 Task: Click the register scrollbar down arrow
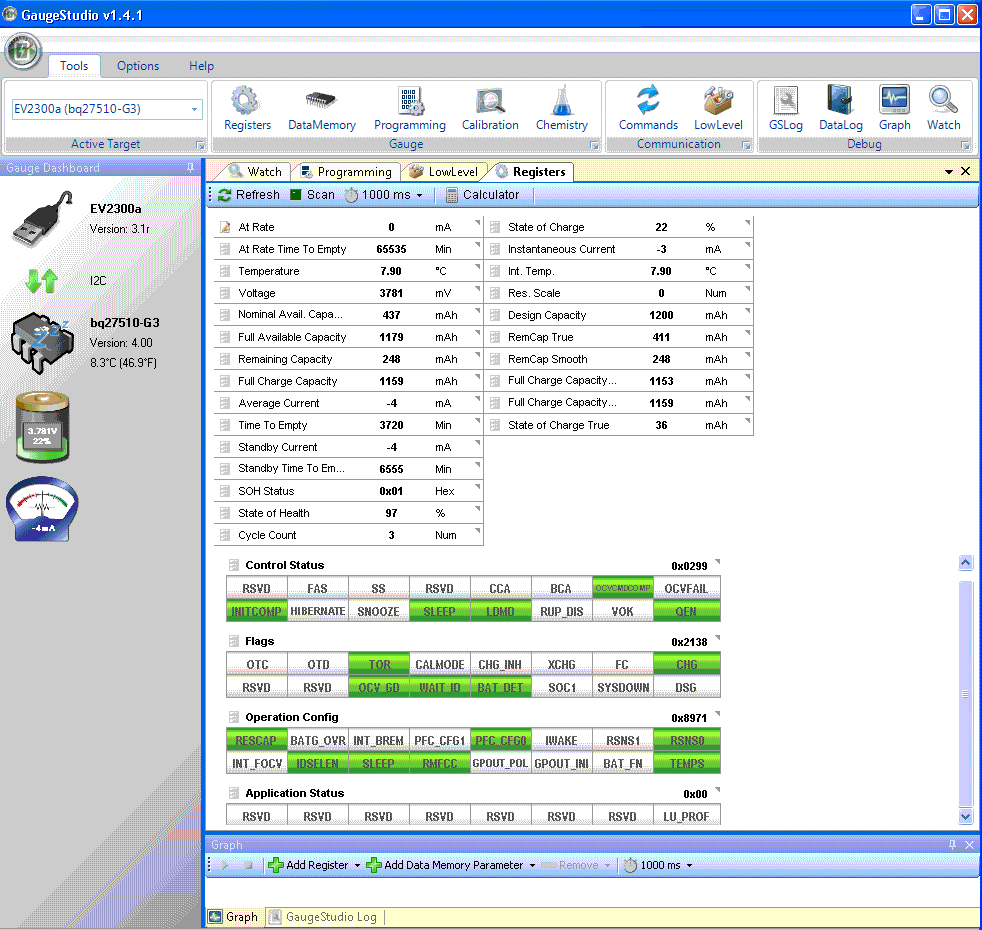point(965,816)
